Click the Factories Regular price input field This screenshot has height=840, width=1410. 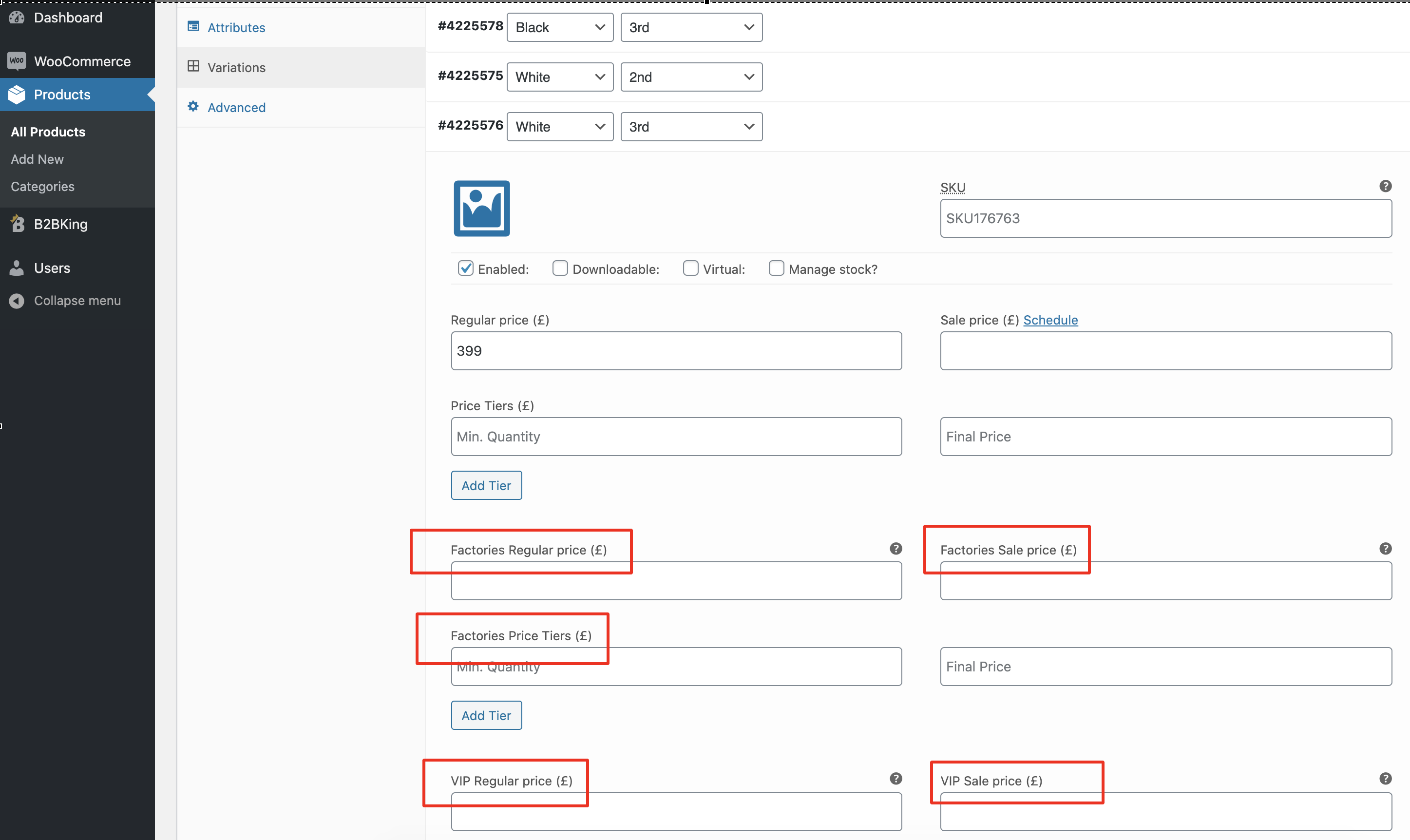pos(676,581)
